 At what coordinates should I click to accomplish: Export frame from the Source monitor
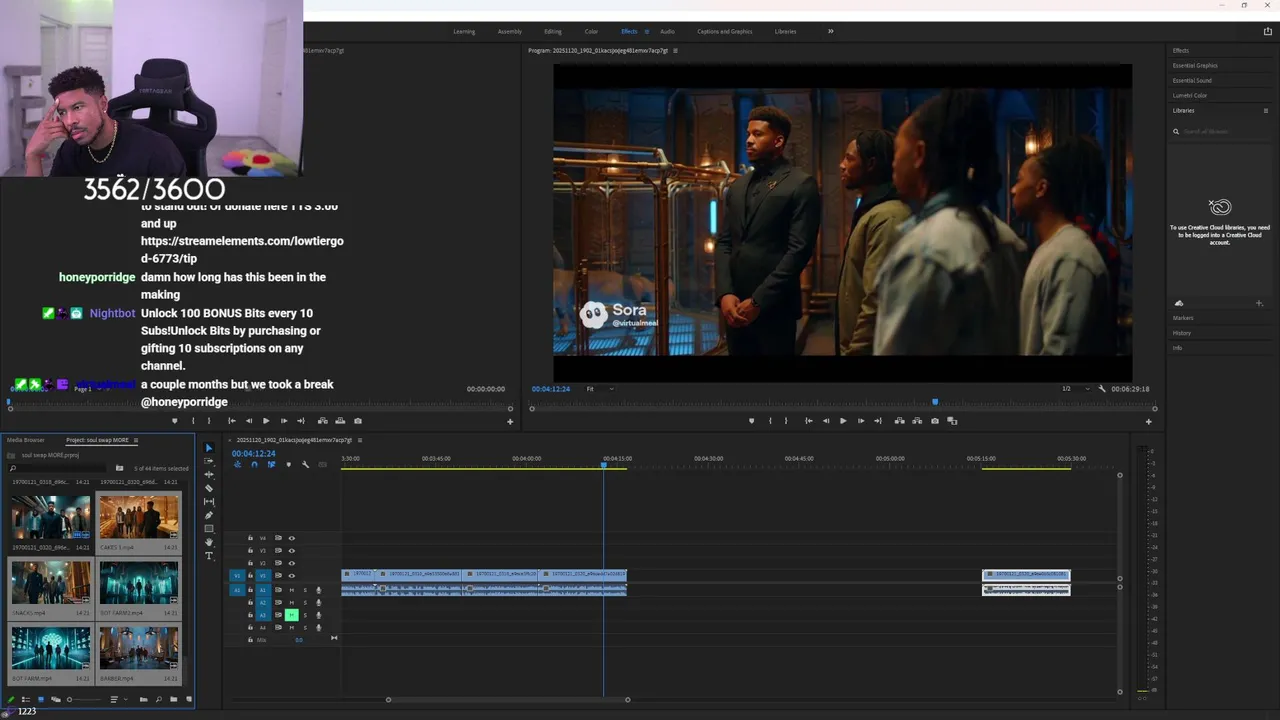(x=358, y=421)
